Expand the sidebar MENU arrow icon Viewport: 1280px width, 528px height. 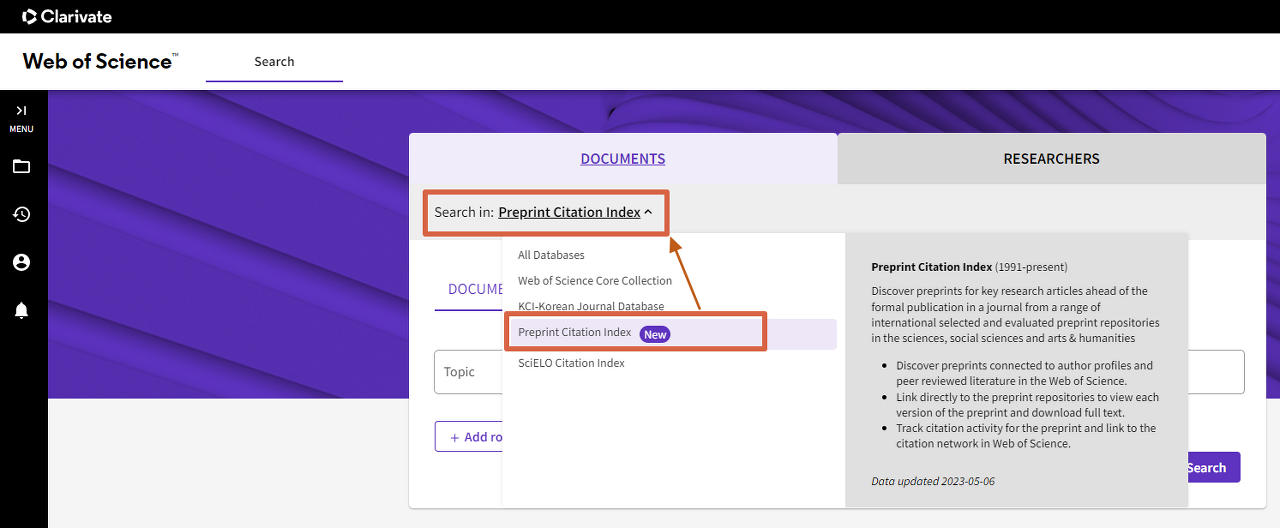click(21, 110)
